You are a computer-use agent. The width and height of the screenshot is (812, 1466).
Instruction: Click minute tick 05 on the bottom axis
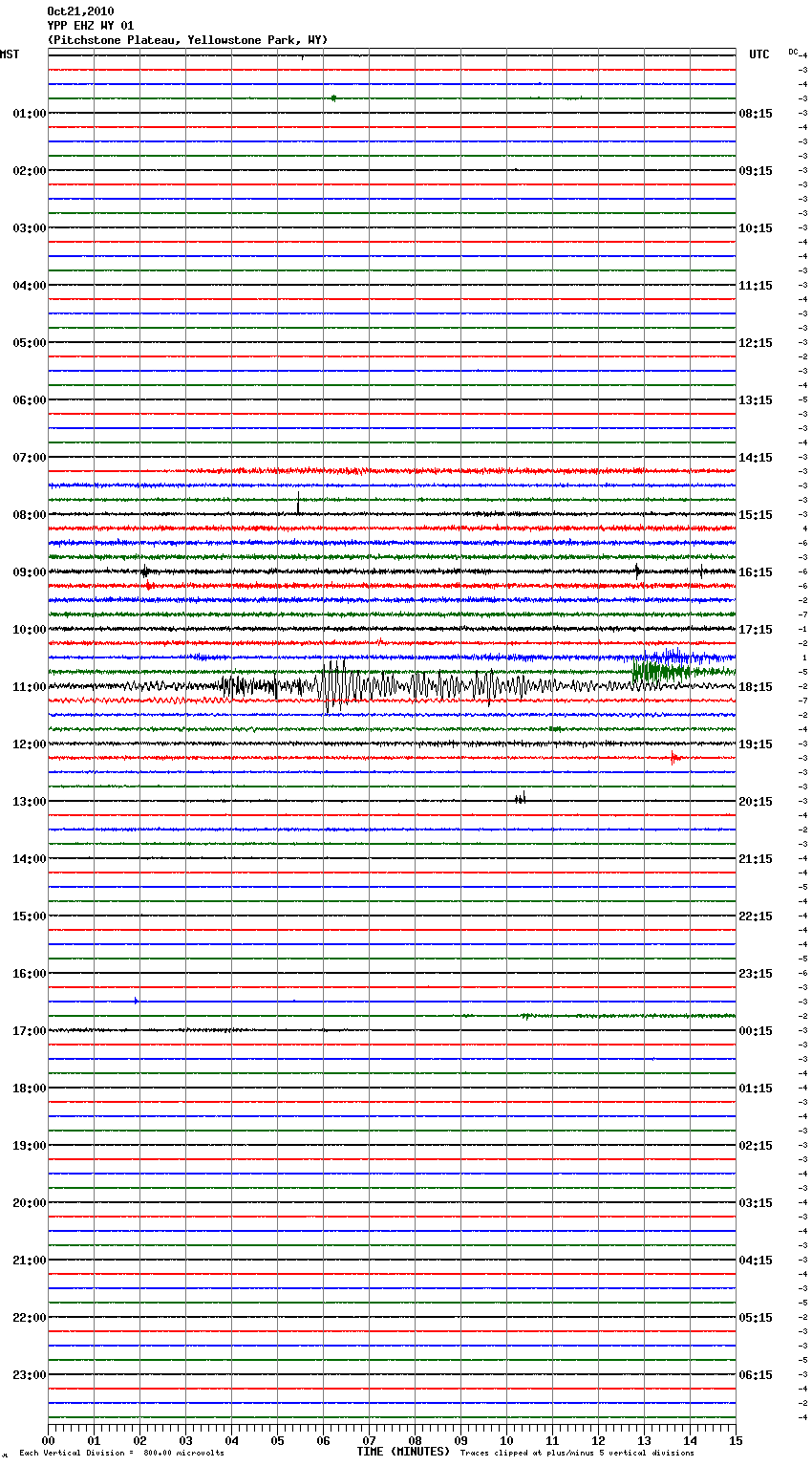tap(277, 1440)
